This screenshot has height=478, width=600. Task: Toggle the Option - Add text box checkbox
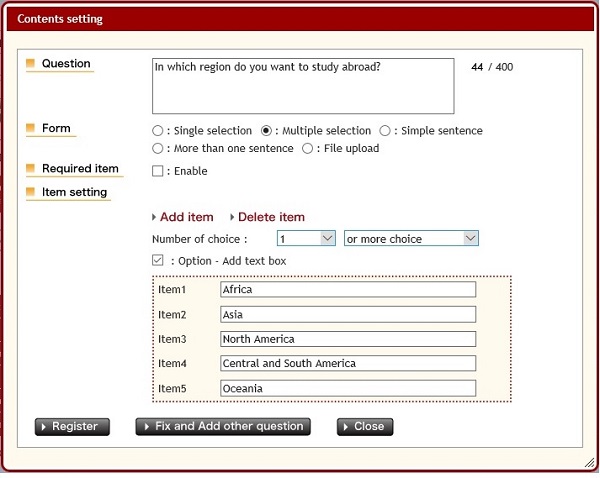click(x=158, y=261)
